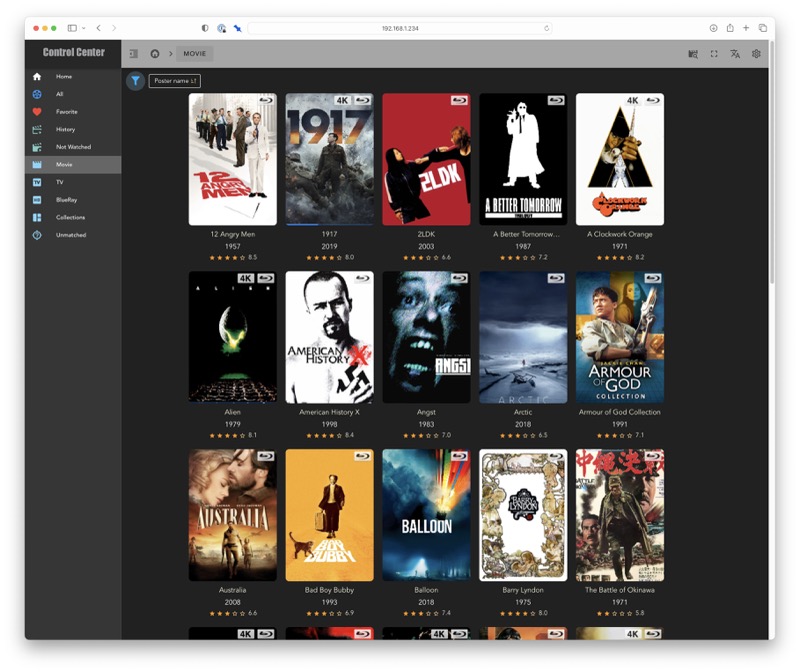Open the settings gear in header
Image resolution: width=800 pixels, height=672 pixels.
pos(756,54)
